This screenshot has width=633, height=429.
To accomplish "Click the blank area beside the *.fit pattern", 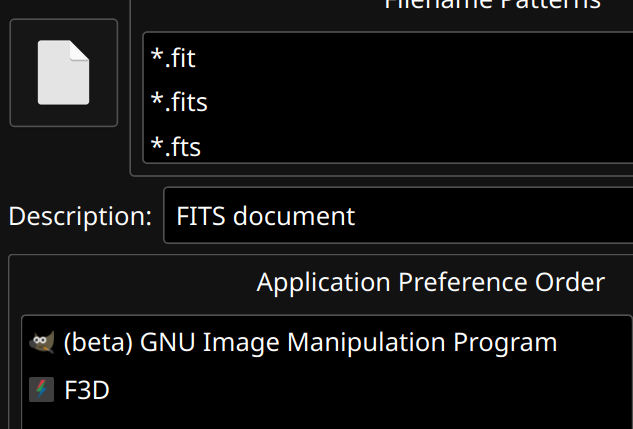I will coord(412,58).
